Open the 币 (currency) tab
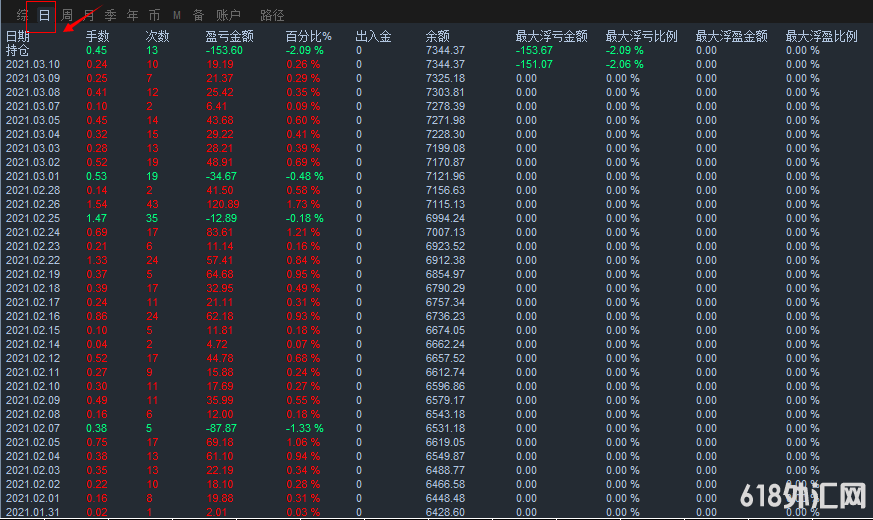This screenshot has height=520, width=873. click(x=154, y=15)
